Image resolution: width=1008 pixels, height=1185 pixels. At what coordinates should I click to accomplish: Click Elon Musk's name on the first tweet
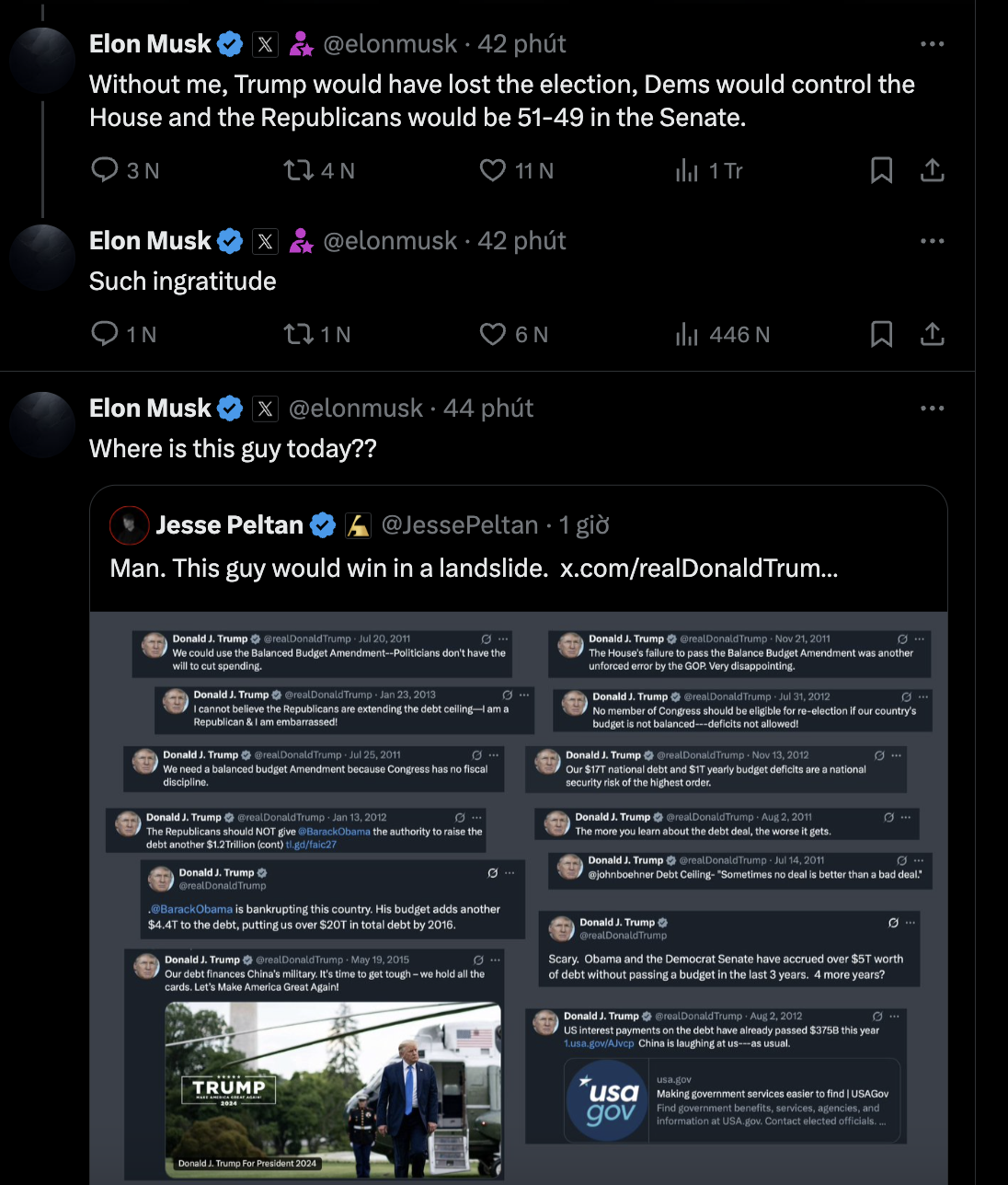(x=150, y=44)
